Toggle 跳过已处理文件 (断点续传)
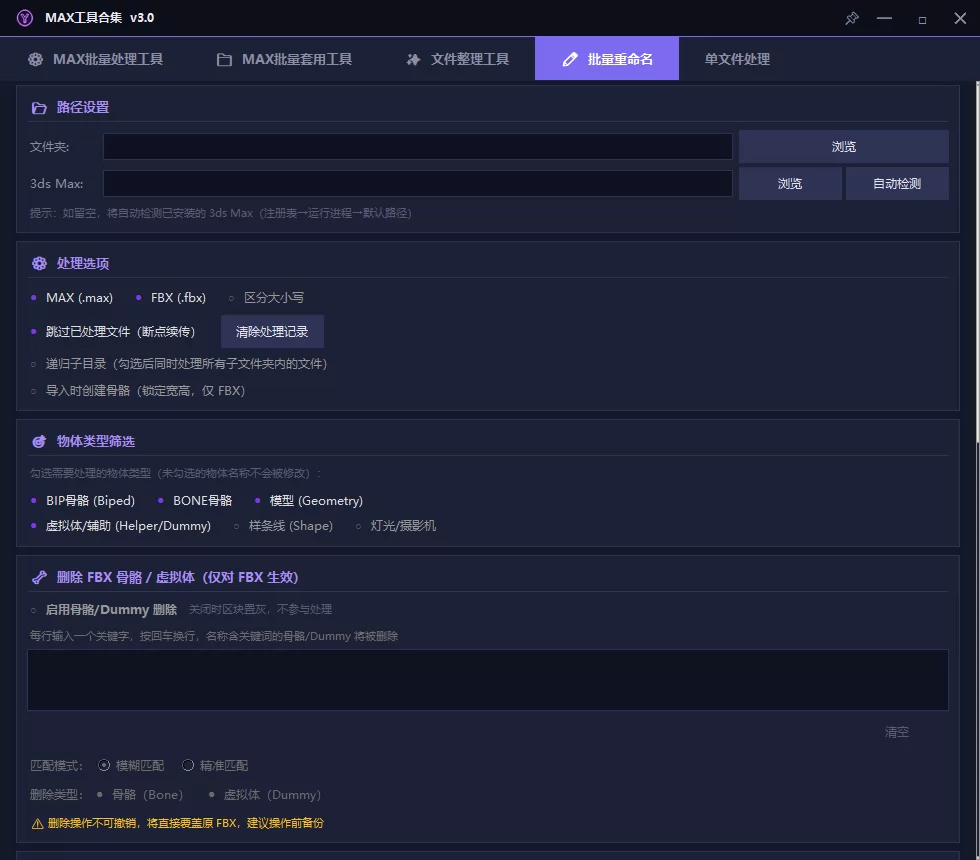Viewport: 980px width, 860px height. point(113,331)
